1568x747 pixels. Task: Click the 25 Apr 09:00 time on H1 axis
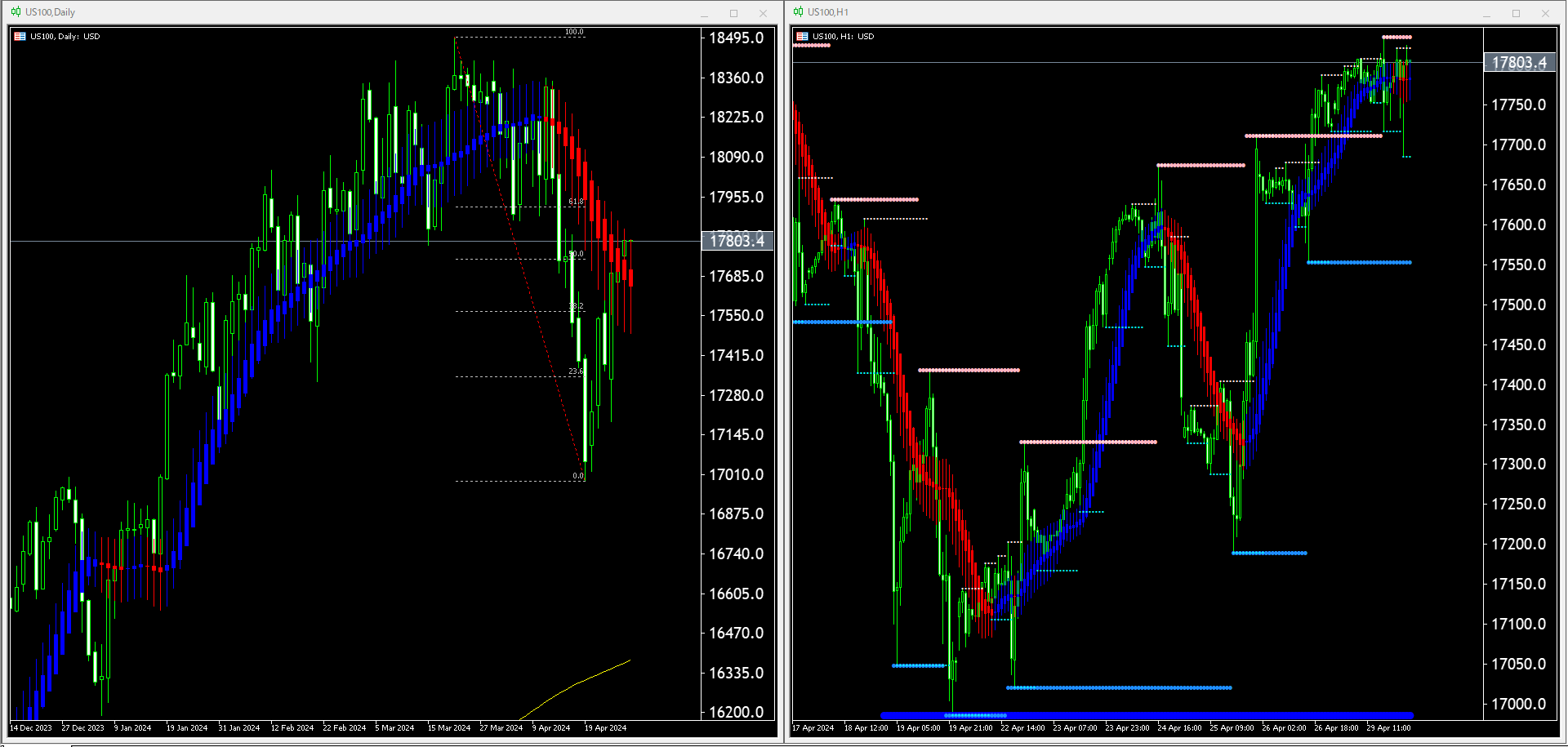(1232, 728)
